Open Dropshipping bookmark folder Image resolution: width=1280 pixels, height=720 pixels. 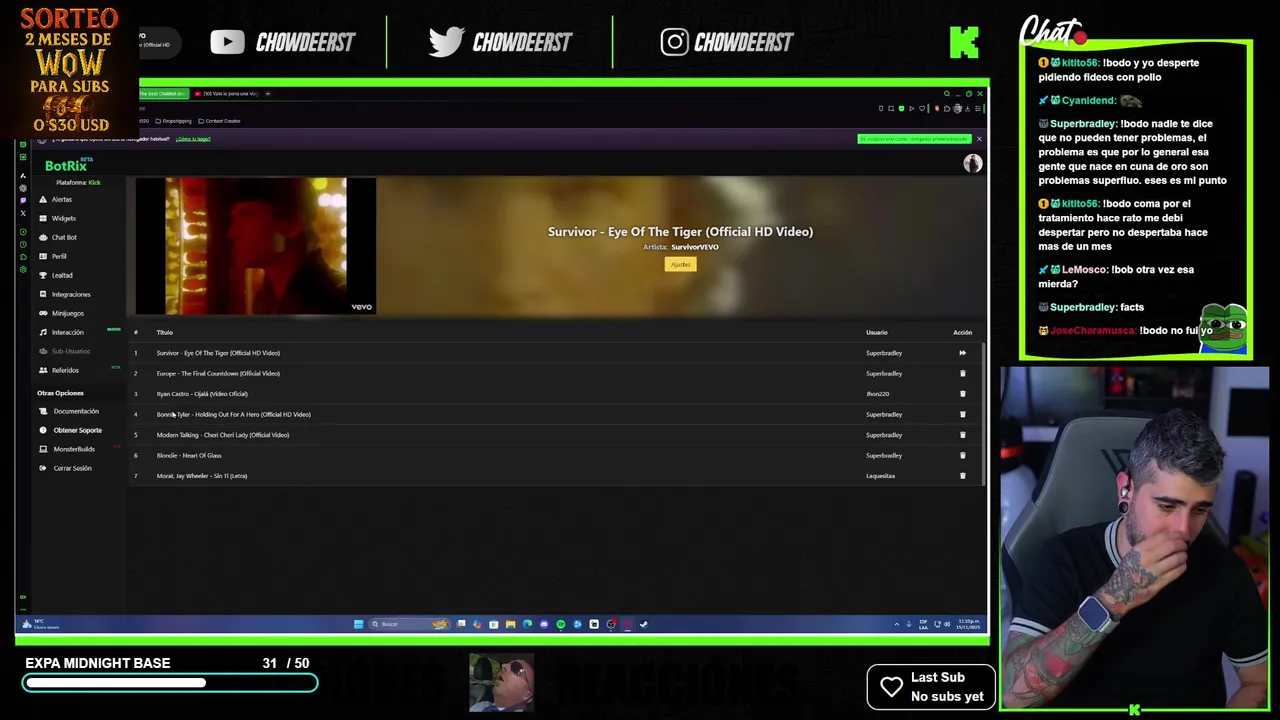[173, 121]
